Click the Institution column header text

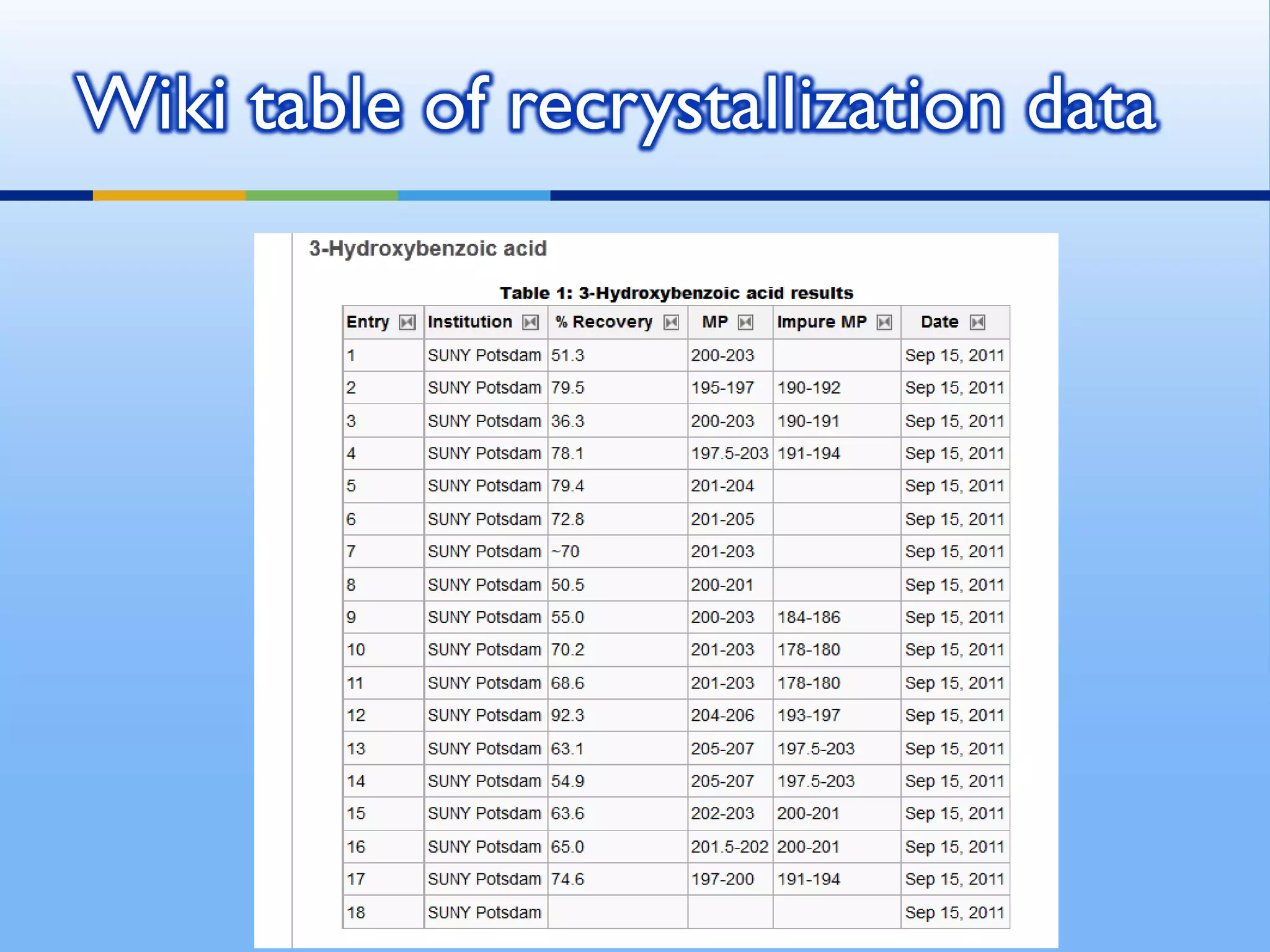pos(470,322)
